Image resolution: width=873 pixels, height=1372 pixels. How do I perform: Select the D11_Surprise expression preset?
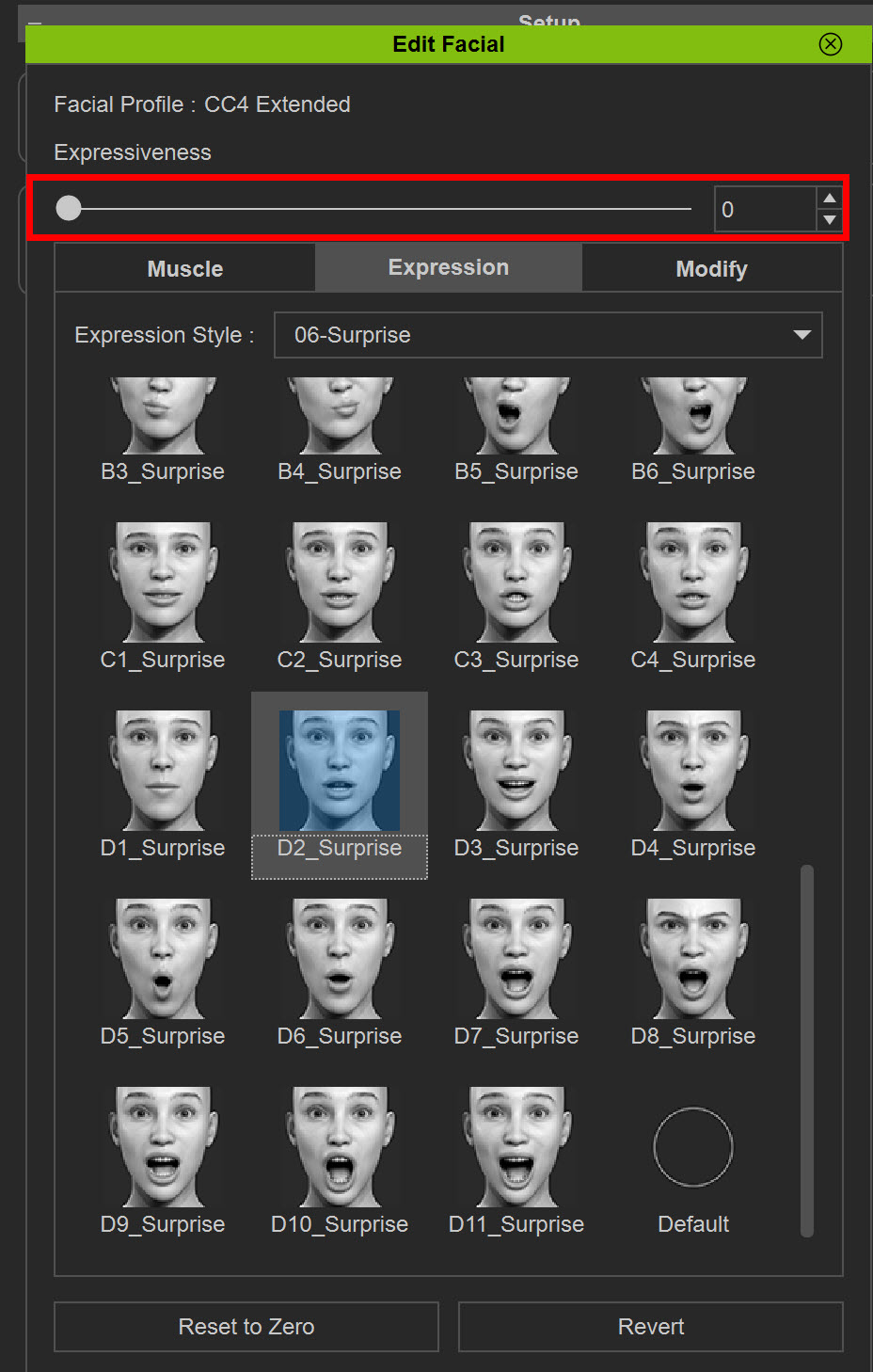pos(516,1147)
